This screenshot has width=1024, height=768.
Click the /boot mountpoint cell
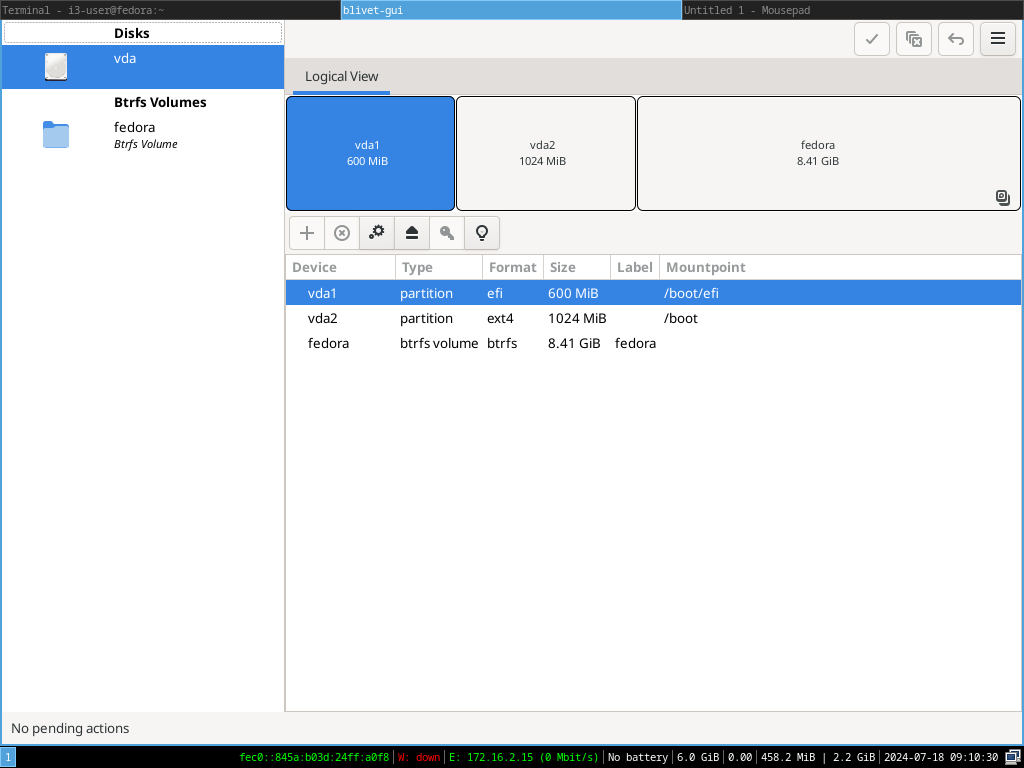(x=680, y=318)
